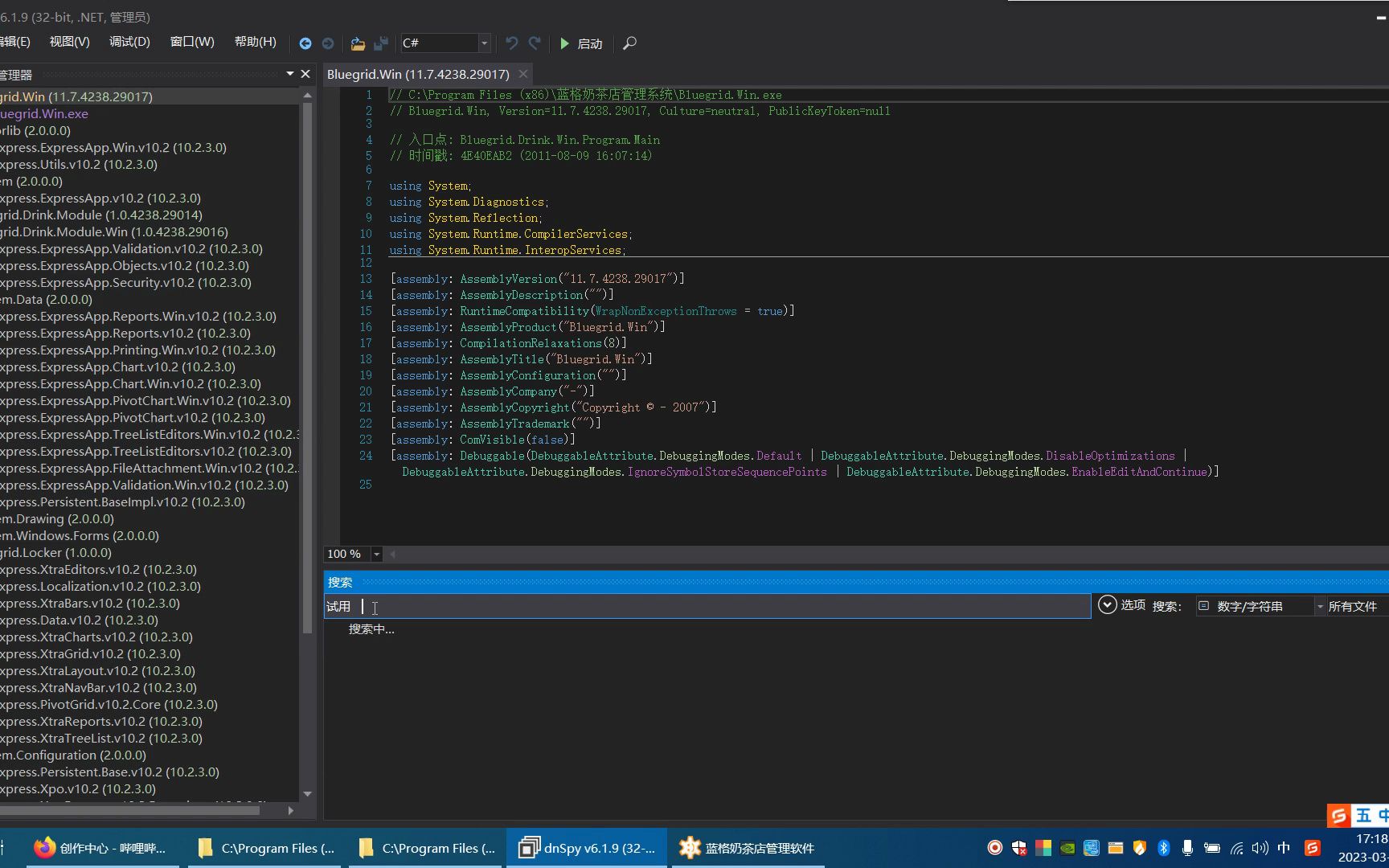
Task: Click System.Reflection using statement on line 9
Action: [482, 218]
